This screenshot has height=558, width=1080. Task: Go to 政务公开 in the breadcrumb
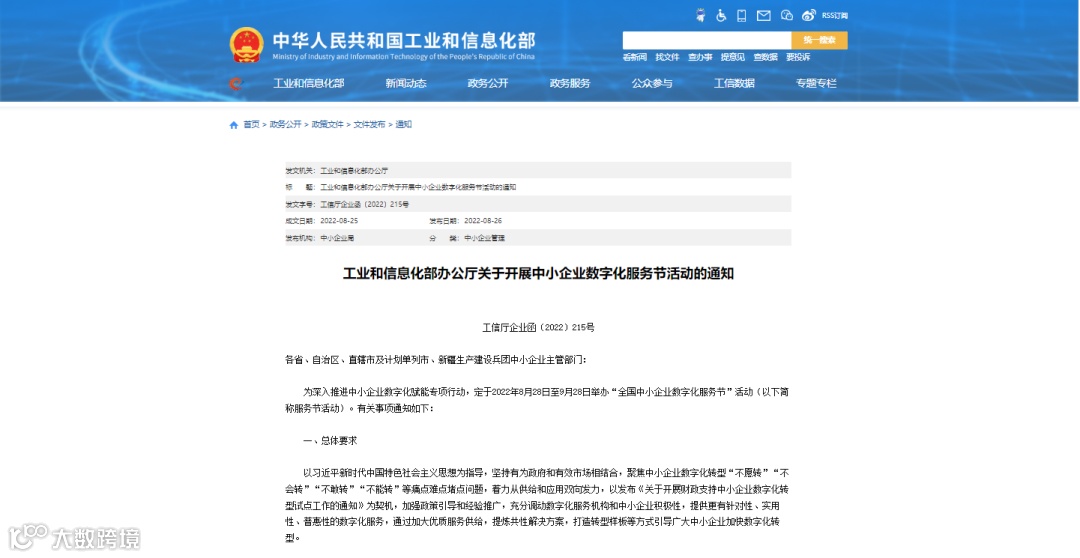pyautogui.click(x=285, y=125)
